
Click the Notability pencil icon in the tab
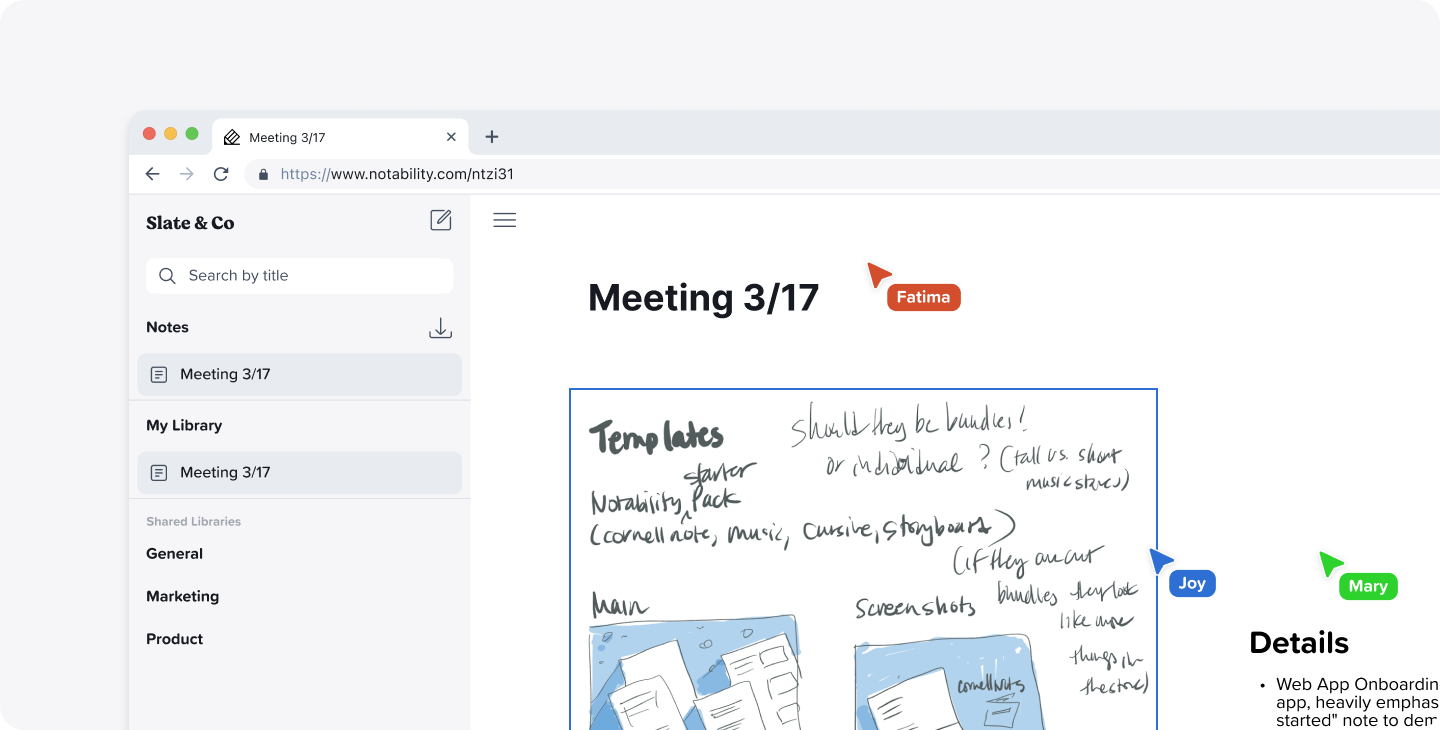[x=232, y=136]
